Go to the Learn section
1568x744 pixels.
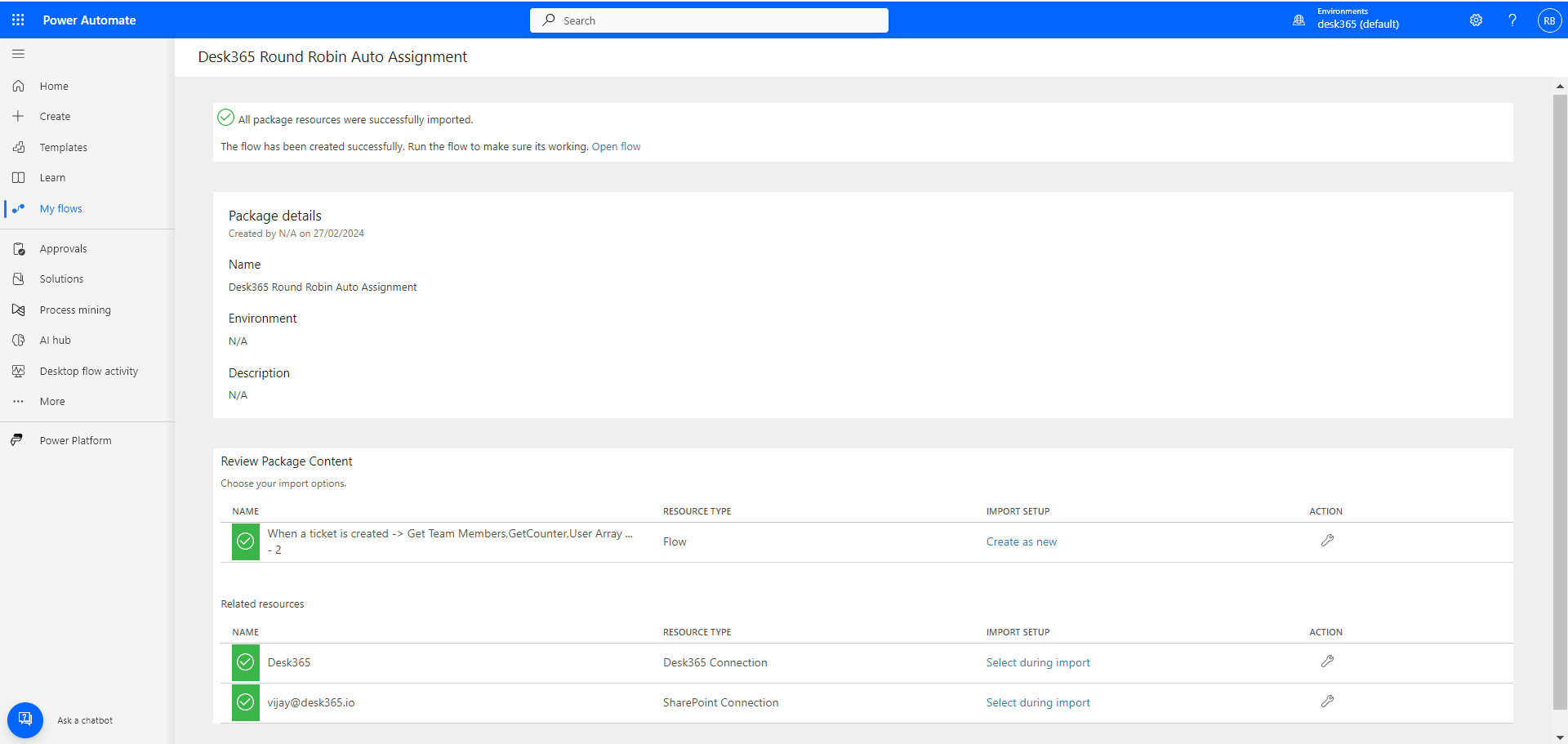point(52,177)
